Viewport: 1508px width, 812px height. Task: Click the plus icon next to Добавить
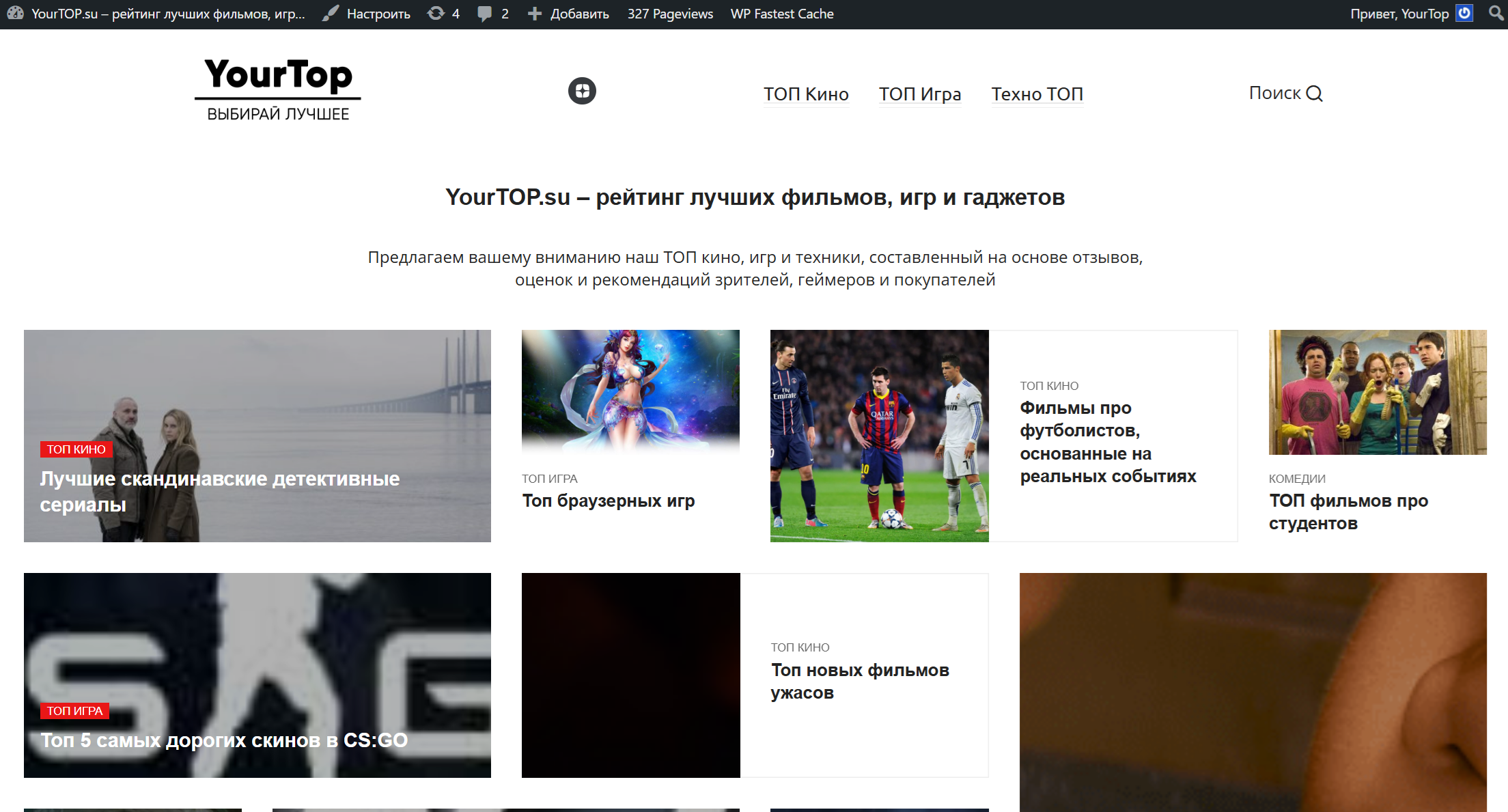click(535, 14)
